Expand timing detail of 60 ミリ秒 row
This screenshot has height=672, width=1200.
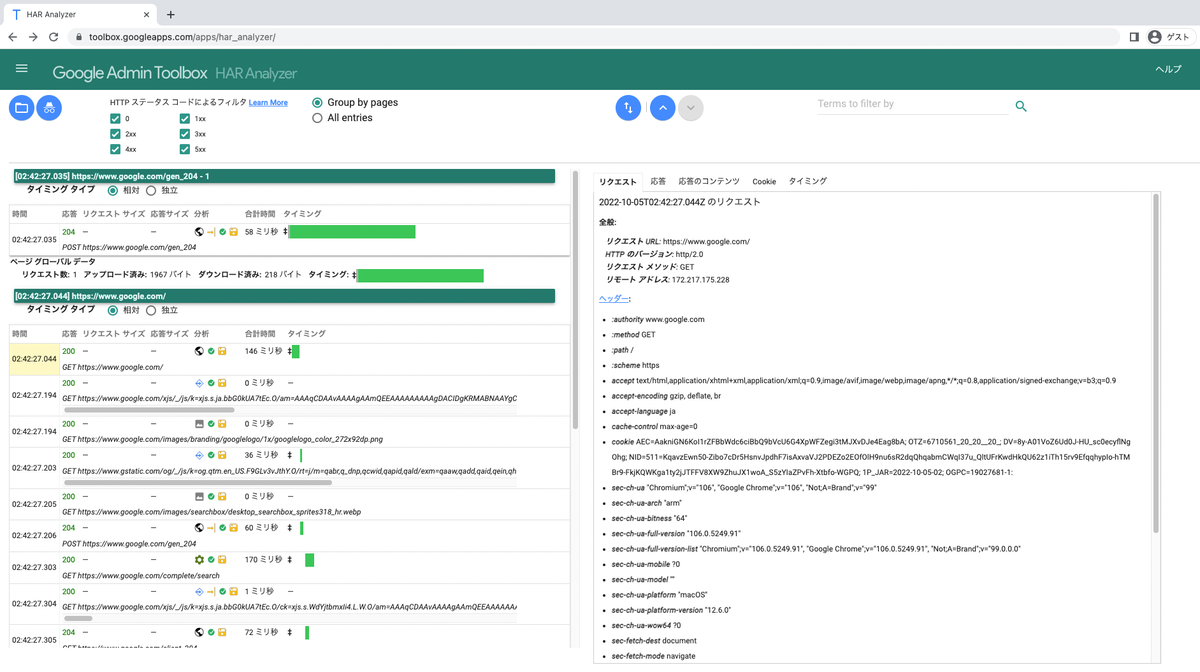(290, 528)
